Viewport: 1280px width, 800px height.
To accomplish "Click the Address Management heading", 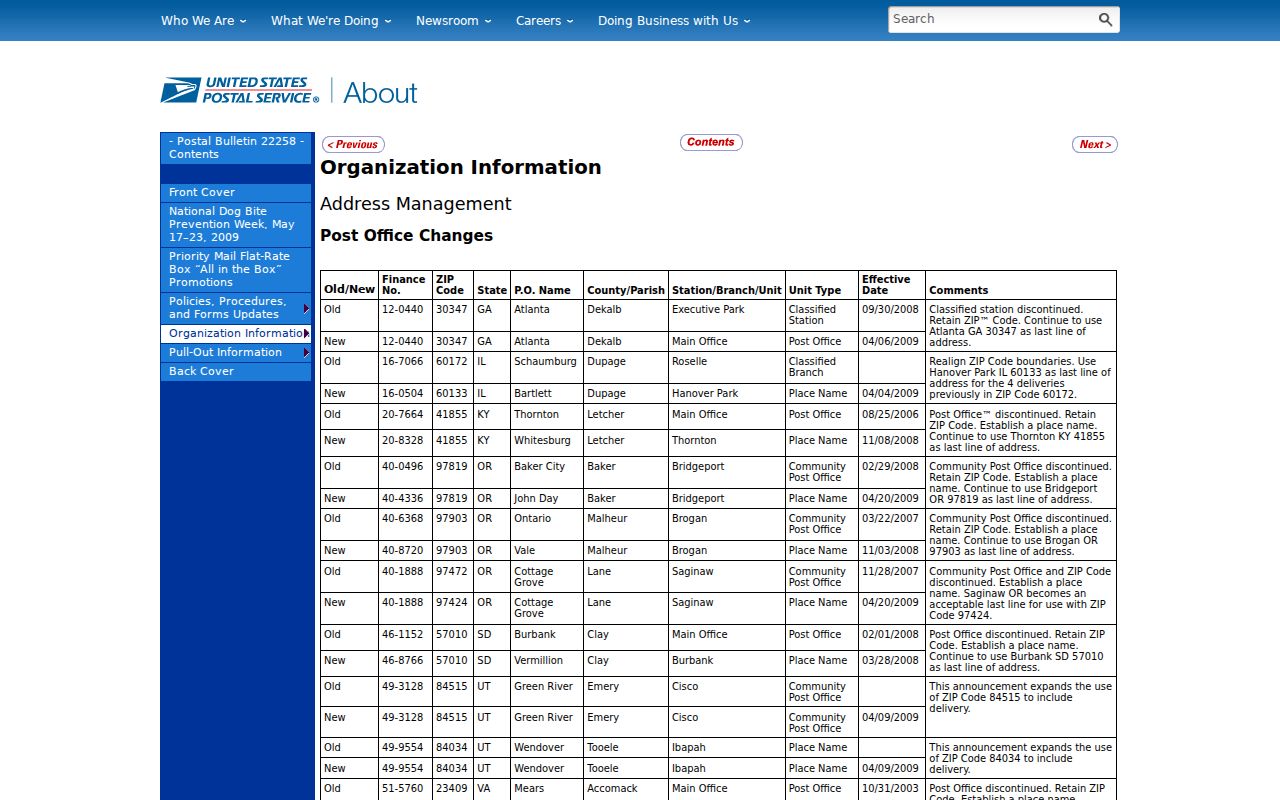I will [415, 204].
